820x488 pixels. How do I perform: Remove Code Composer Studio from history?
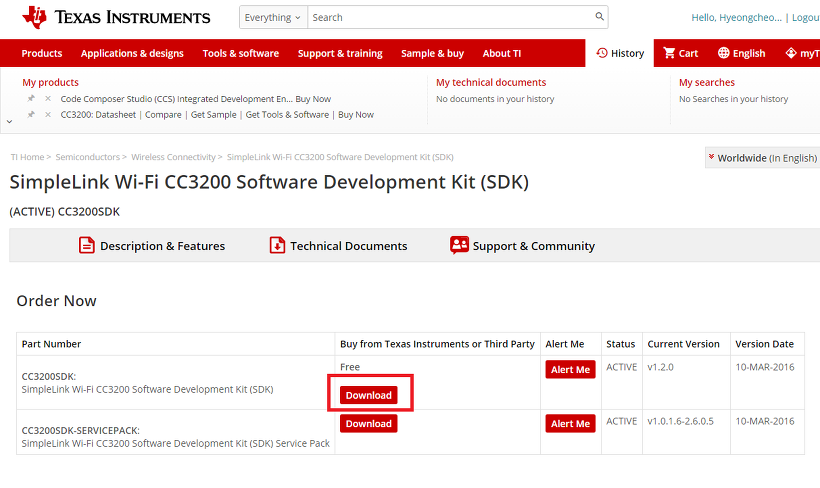pyautogui.click(x=48, y=98)
